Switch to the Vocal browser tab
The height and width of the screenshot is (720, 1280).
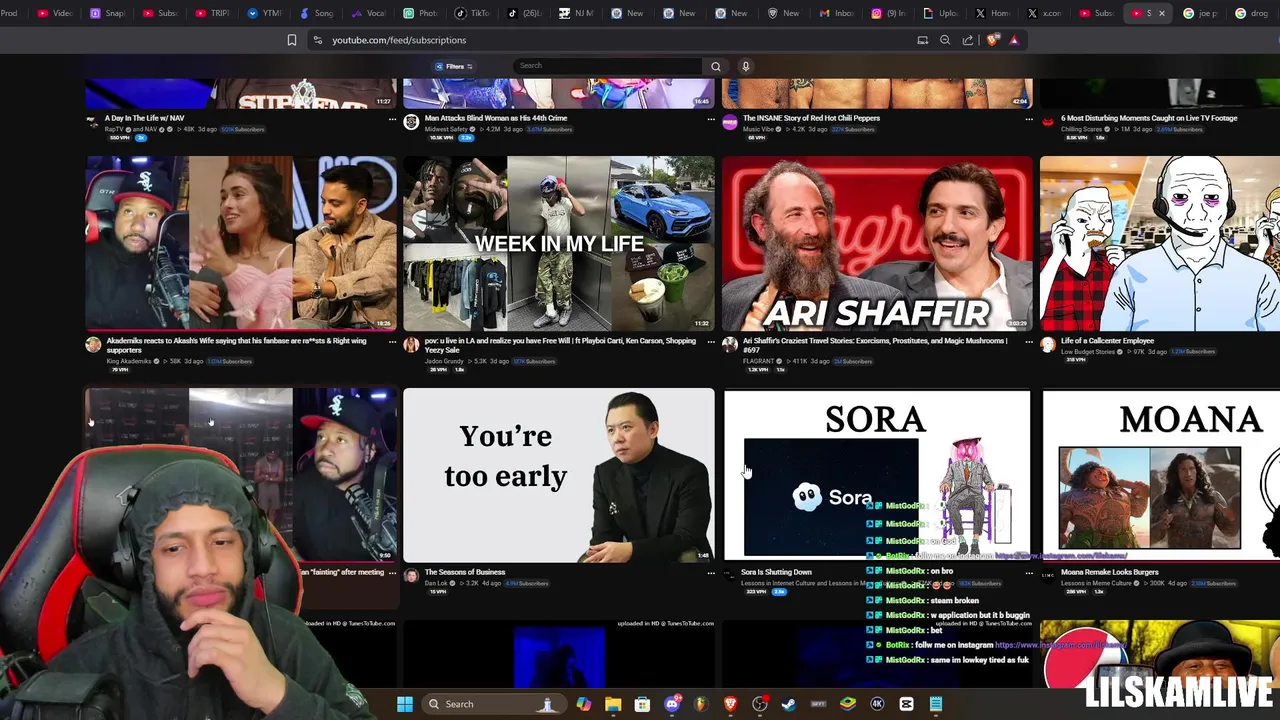(x=368, y=13)
